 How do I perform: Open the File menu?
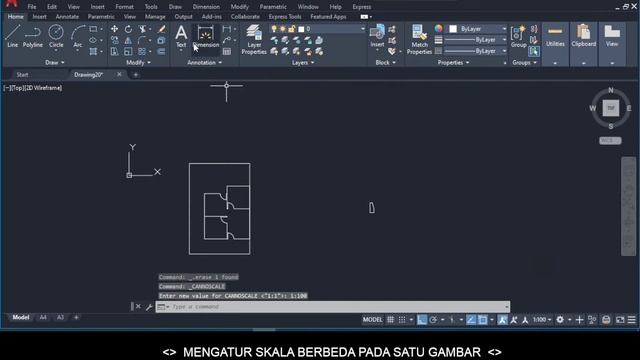click(31, 7)
